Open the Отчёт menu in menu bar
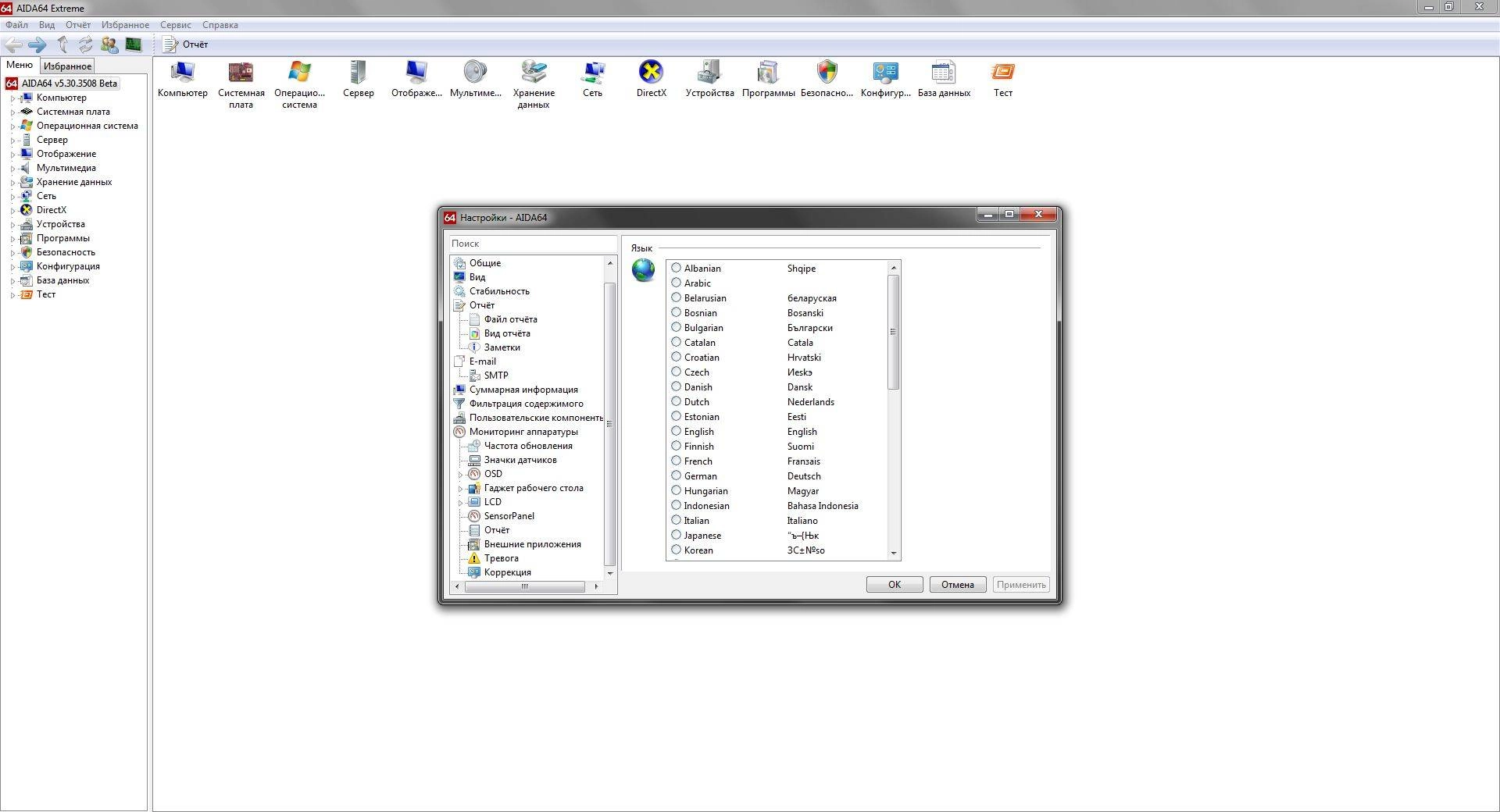1500x812 pixels. click(x=78, y=25)
